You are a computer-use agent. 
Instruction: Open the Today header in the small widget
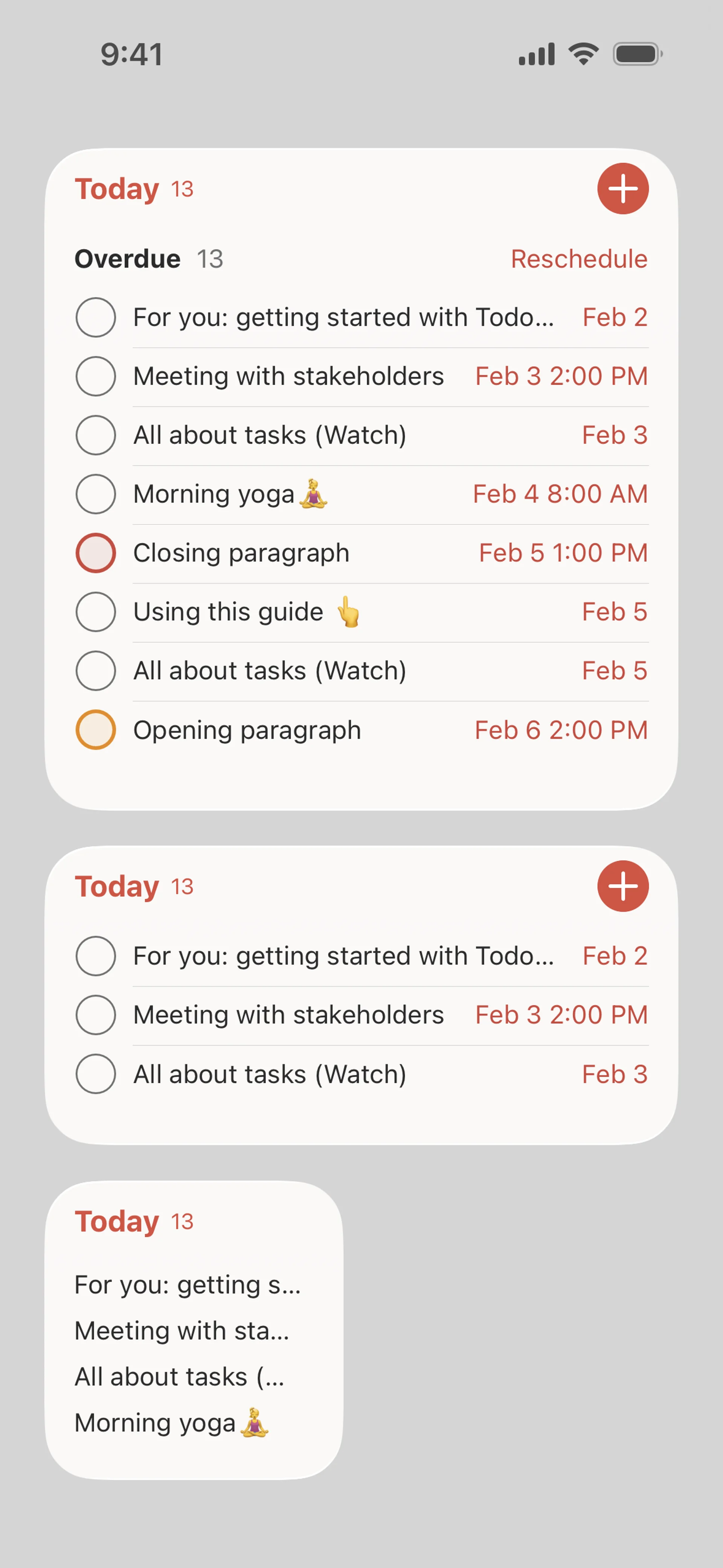click(117, 1221)
